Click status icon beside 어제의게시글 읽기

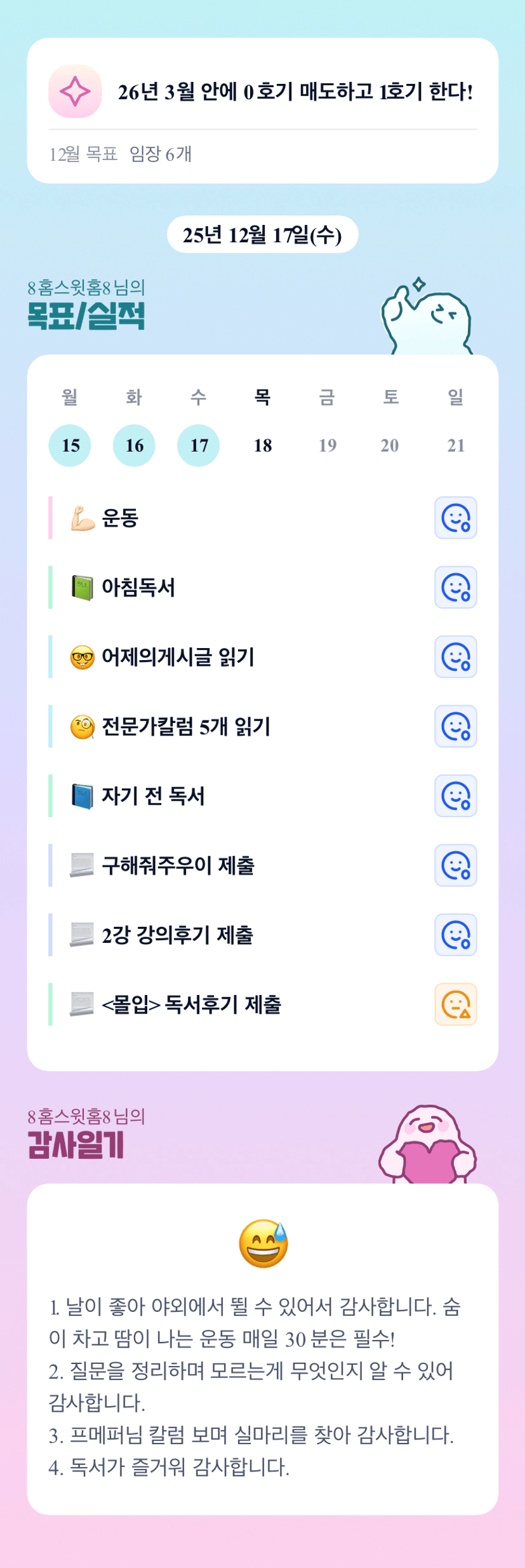[x=455, y=657]
